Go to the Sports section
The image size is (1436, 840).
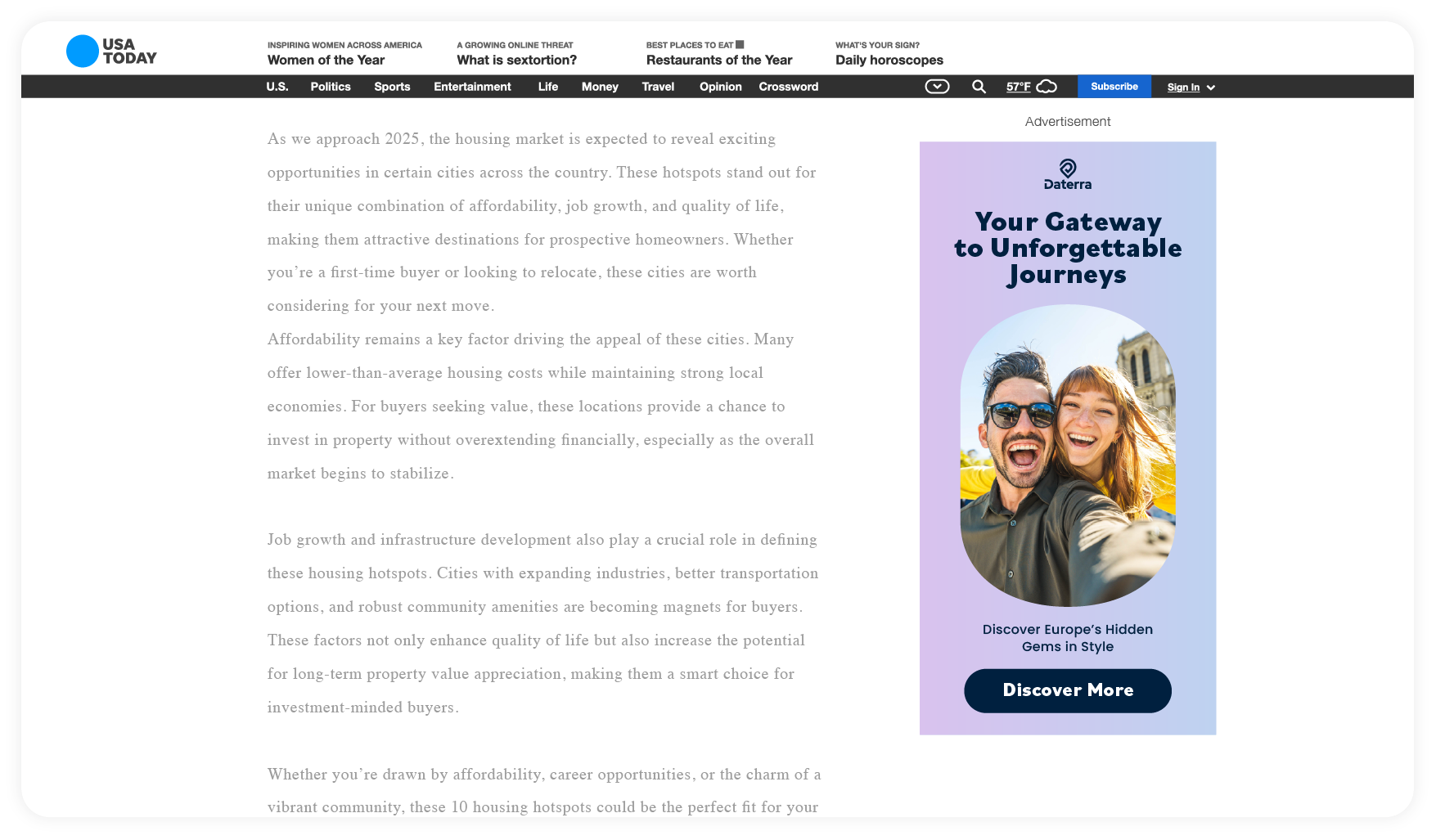(392, 87)
